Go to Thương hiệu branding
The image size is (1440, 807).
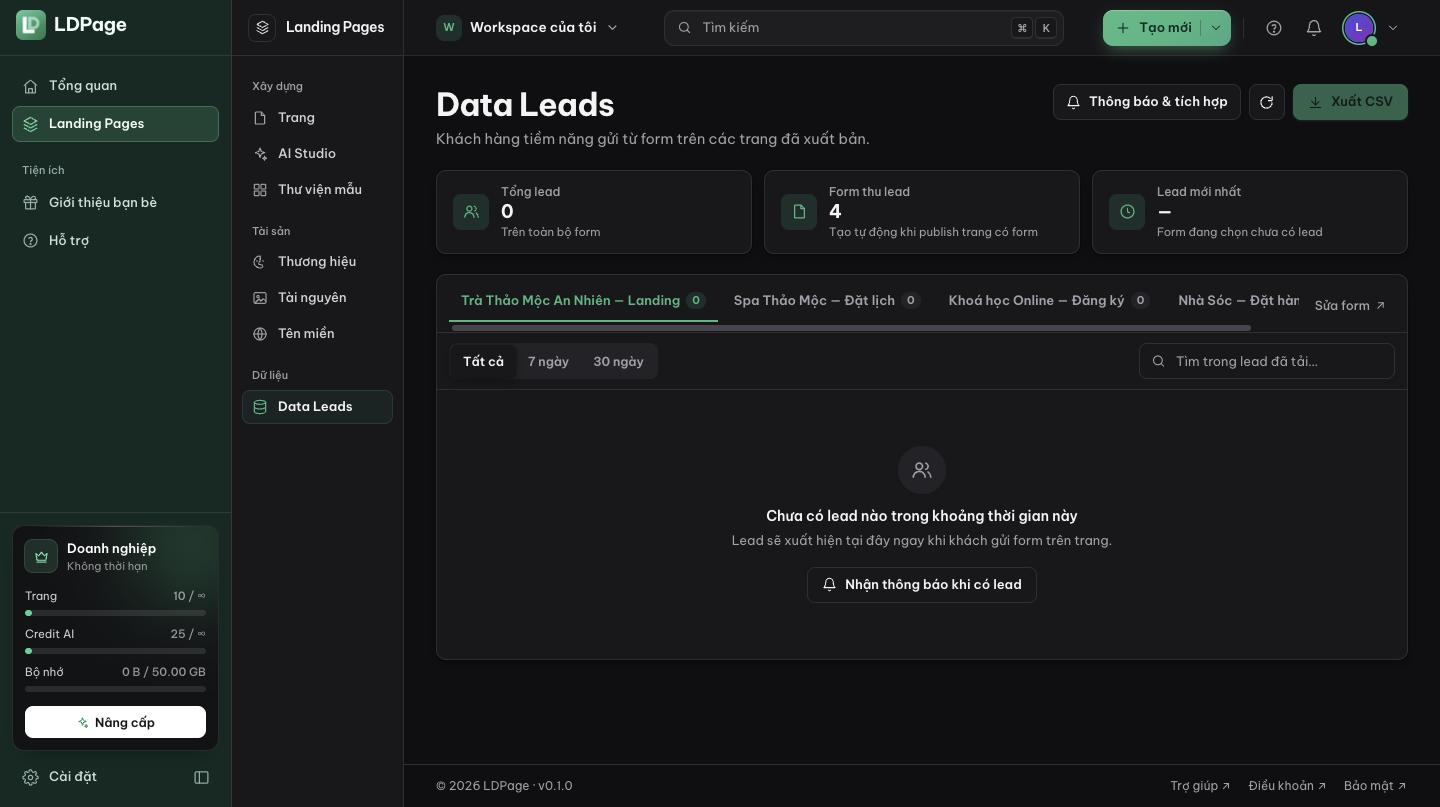pos(317,262)
